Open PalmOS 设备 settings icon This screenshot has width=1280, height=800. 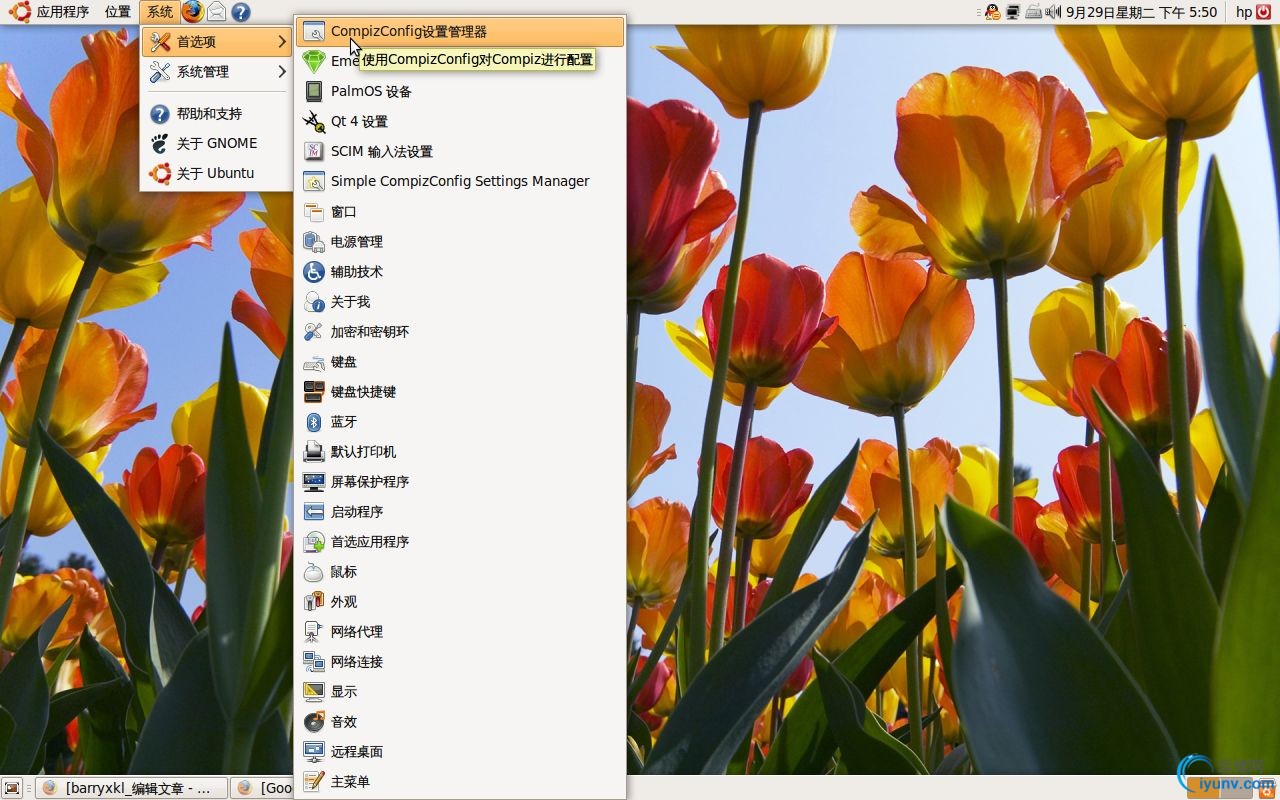[314, 92]
